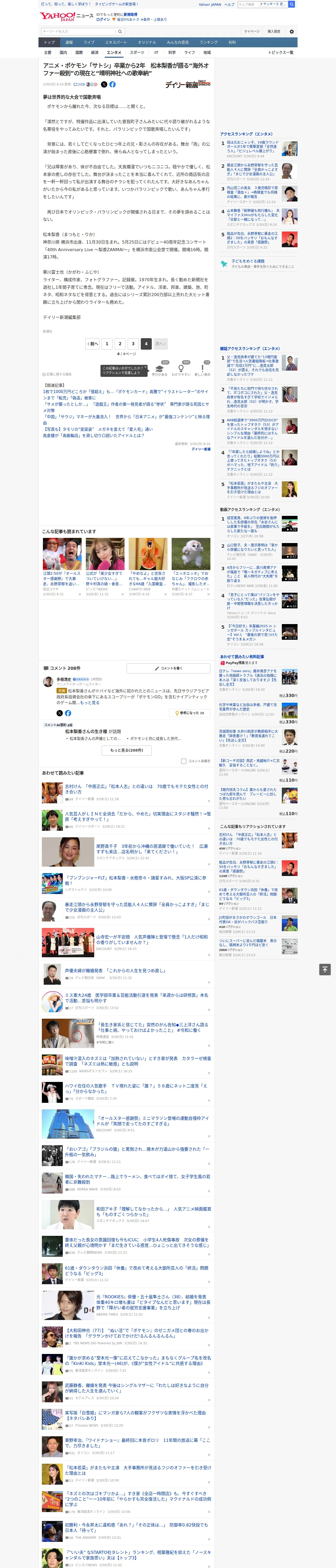Viewport: 336px width, 1568px height.
Task: Open the 速報 tab
Action: [69, 42]
